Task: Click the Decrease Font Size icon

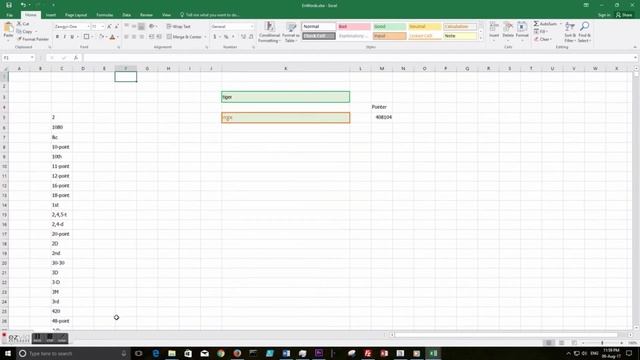Action: [116, 27]
